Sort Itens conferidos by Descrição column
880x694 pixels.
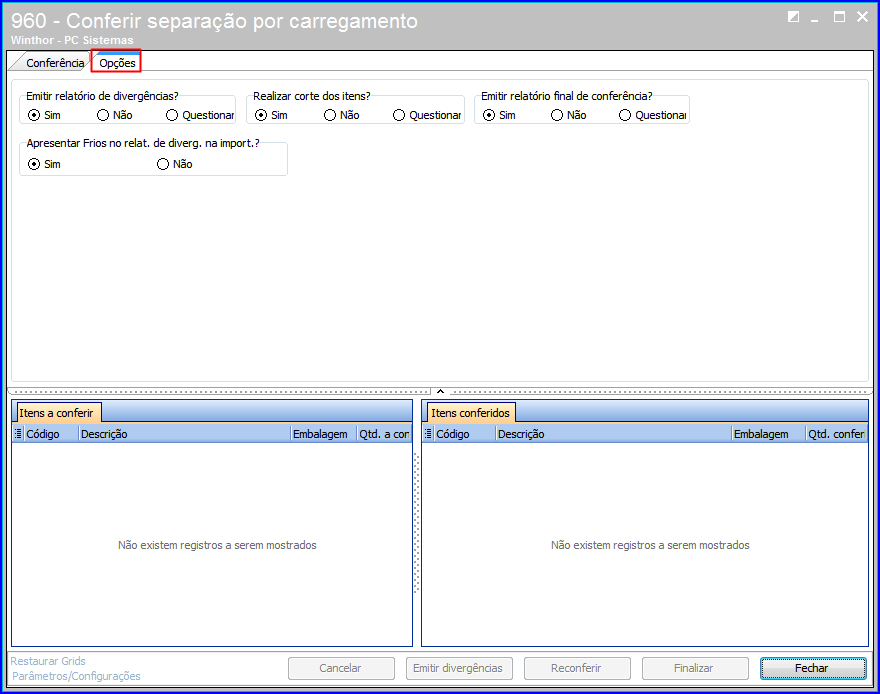click(x=613, y=434)
